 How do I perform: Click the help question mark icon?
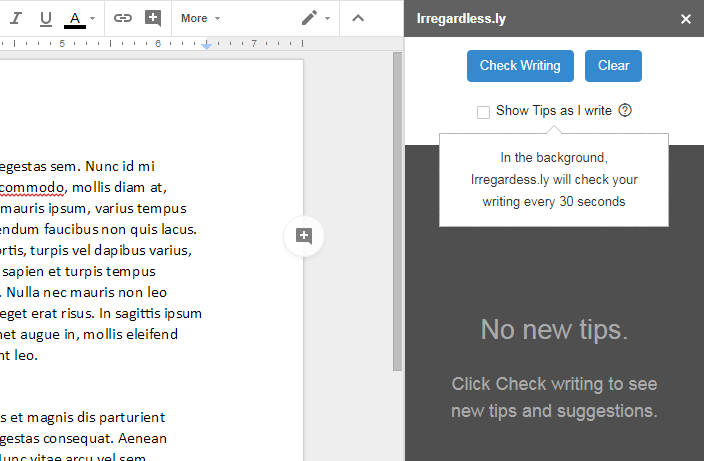pyautogui.click(x=625, y=110)
